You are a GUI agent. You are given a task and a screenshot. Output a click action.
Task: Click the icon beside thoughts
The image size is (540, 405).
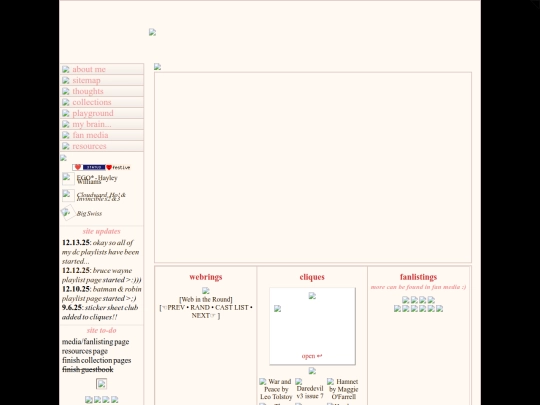[x=66, y=91]
